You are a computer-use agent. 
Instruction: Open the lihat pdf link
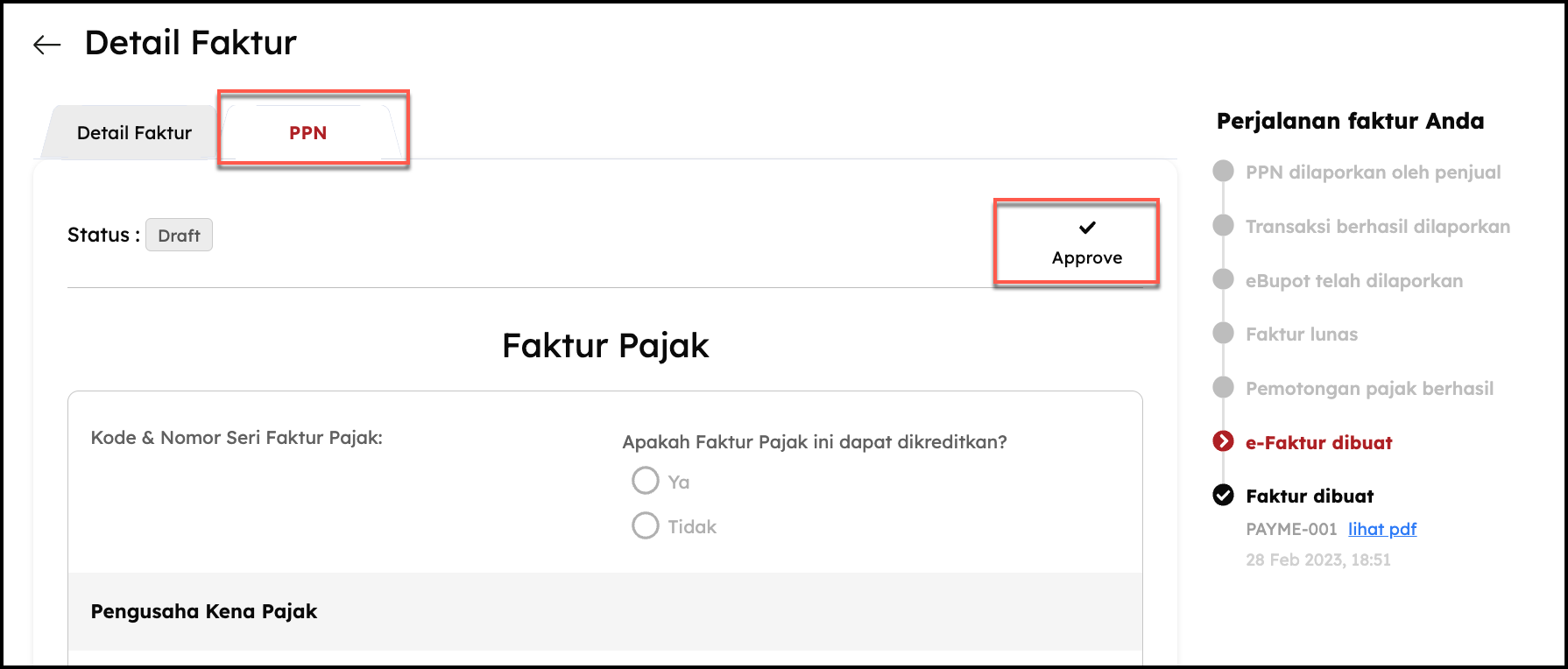coord(1382,529)
